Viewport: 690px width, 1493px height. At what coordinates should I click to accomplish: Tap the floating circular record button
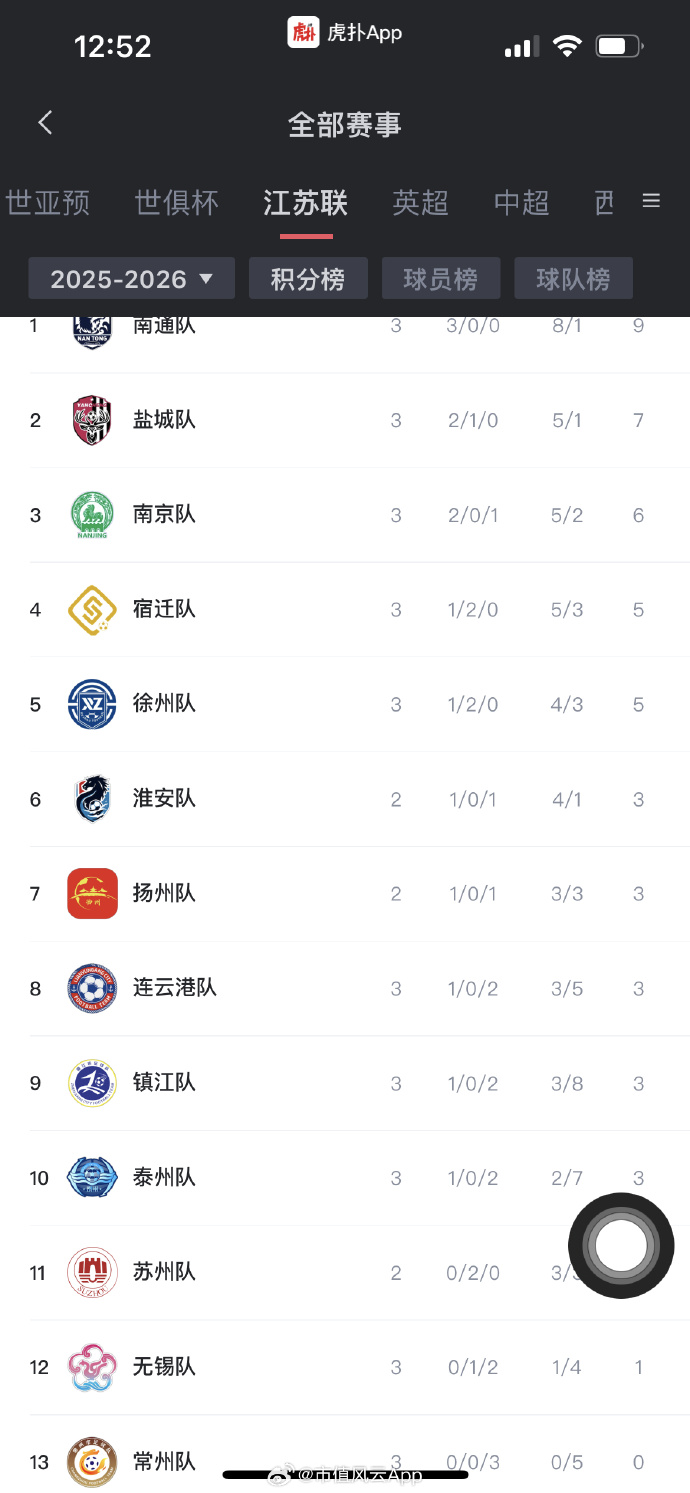coord(621,1245)
